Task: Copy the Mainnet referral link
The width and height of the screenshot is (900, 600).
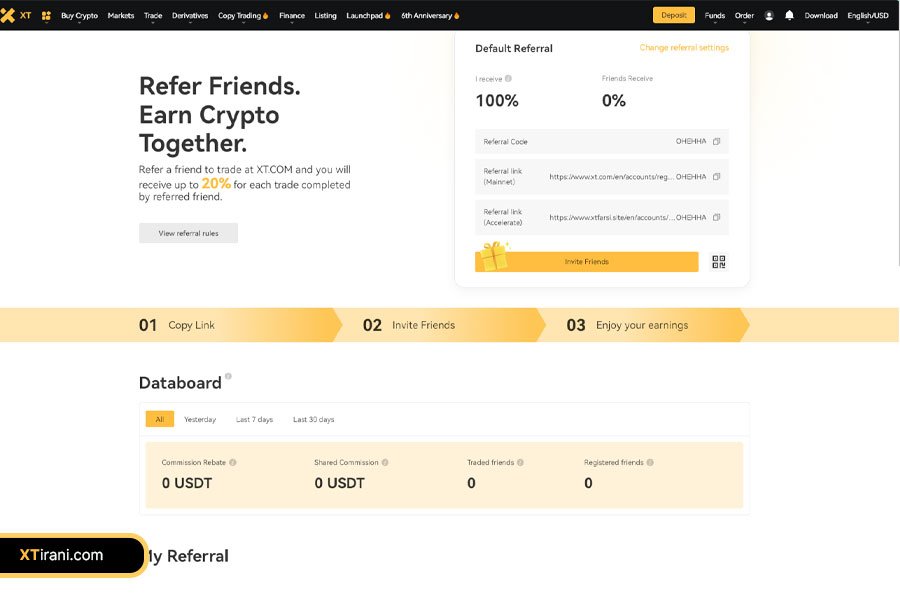Action: [x=717, y=177]
